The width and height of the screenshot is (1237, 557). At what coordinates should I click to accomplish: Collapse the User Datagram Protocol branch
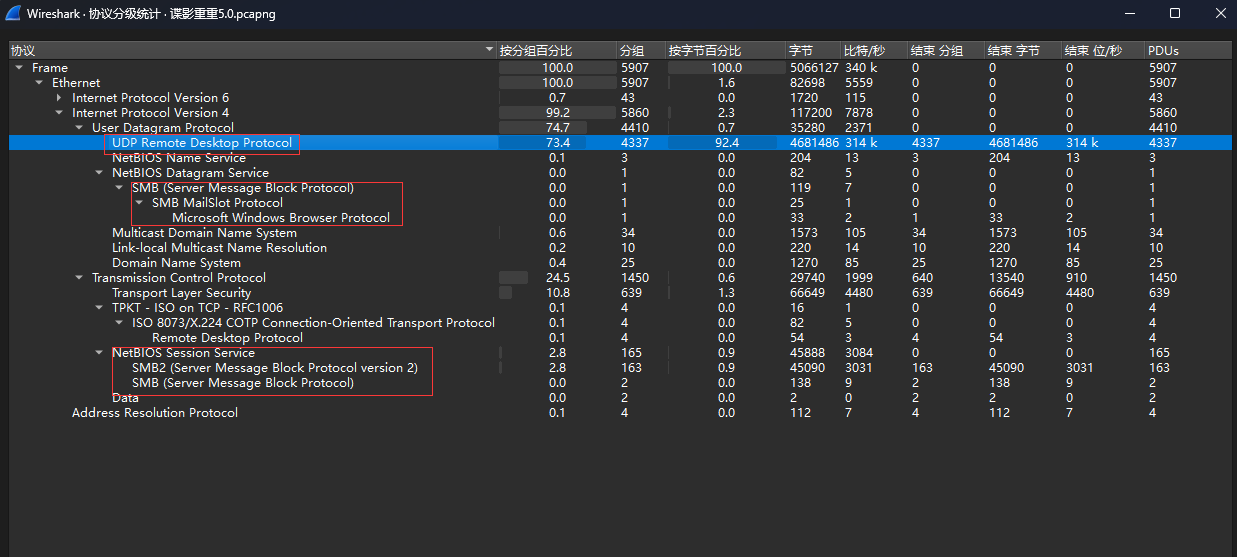pyautogui.click(x=79, y=128)
